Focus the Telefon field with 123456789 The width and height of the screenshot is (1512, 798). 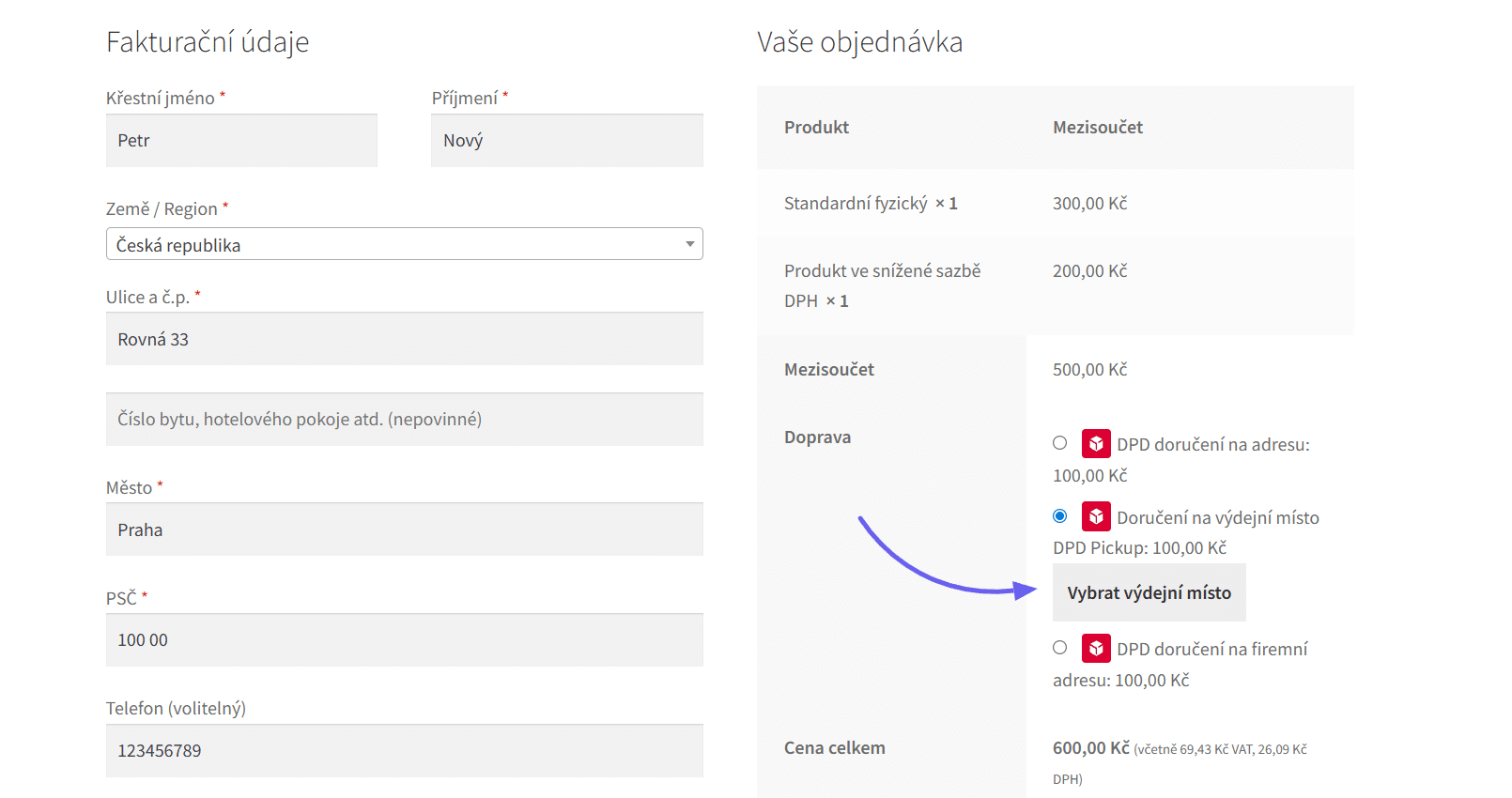click(404, 751)
